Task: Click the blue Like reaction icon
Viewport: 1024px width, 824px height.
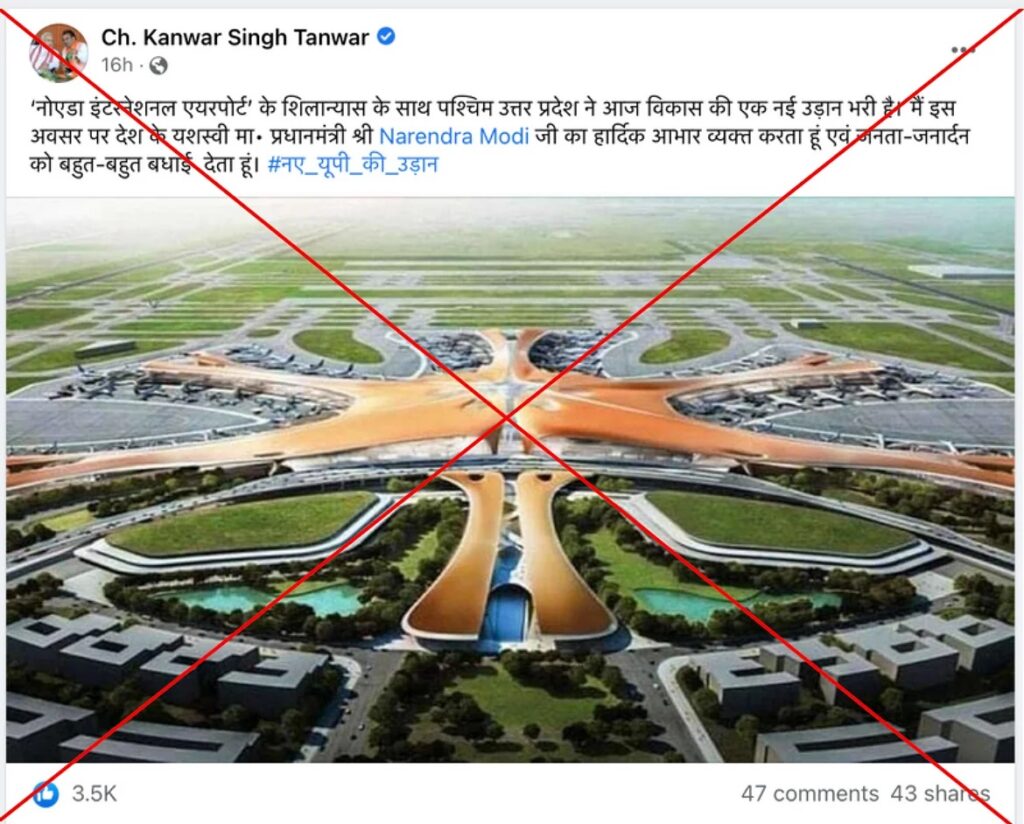Action: point(46,794)
